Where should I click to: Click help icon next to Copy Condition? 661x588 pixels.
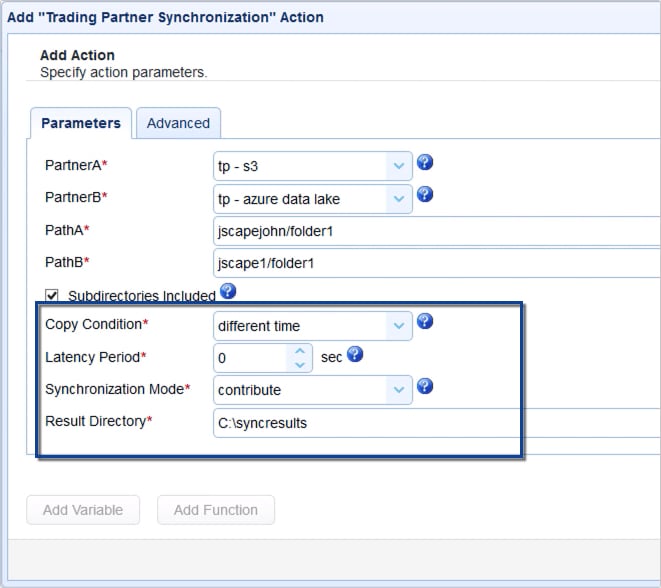(425, 321)
